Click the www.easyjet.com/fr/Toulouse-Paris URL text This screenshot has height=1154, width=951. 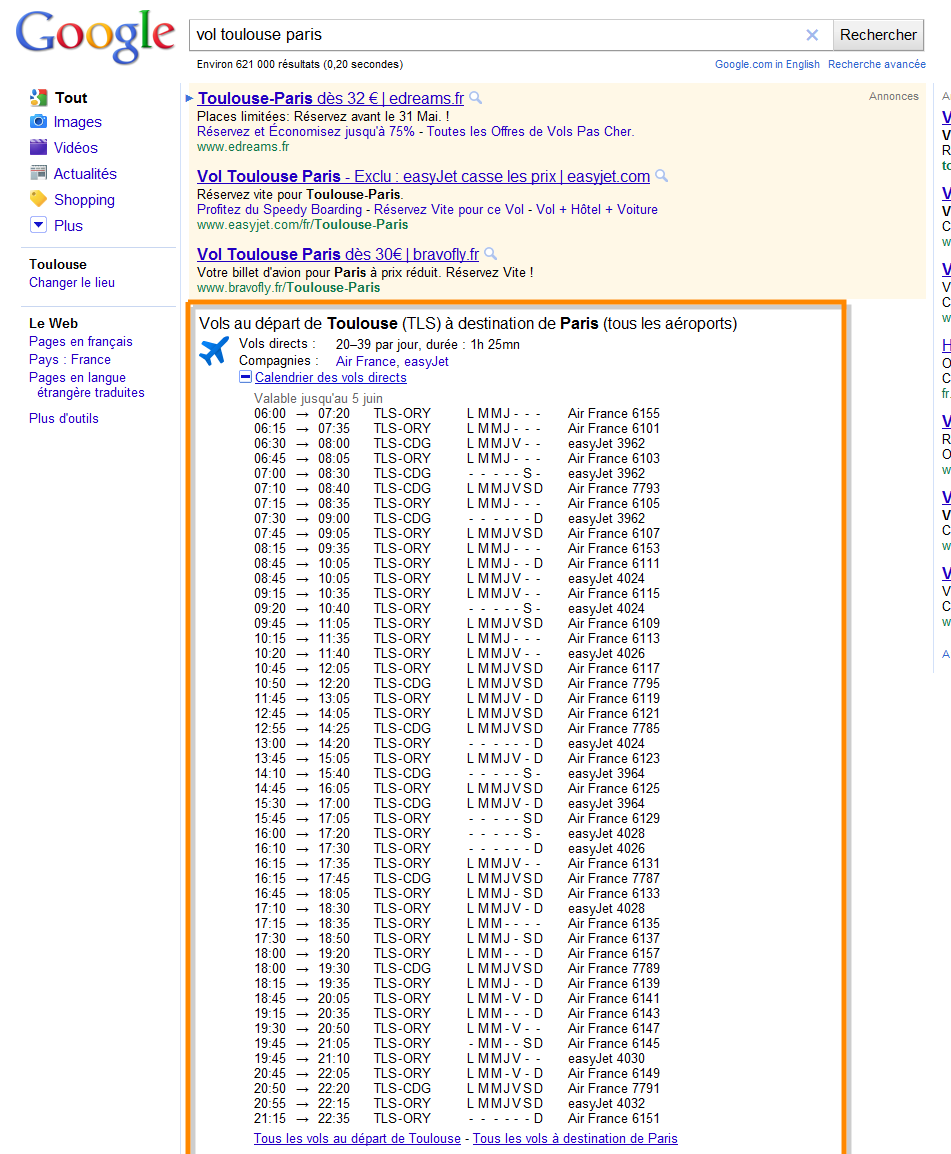303,224
